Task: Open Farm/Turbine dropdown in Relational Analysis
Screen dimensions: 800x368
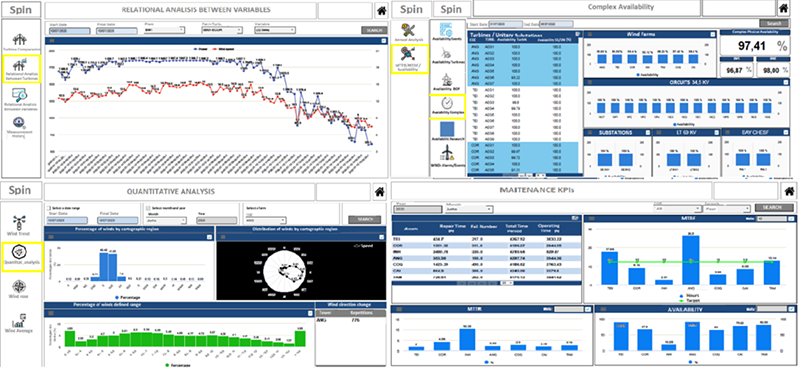Action: coord(222,30)
